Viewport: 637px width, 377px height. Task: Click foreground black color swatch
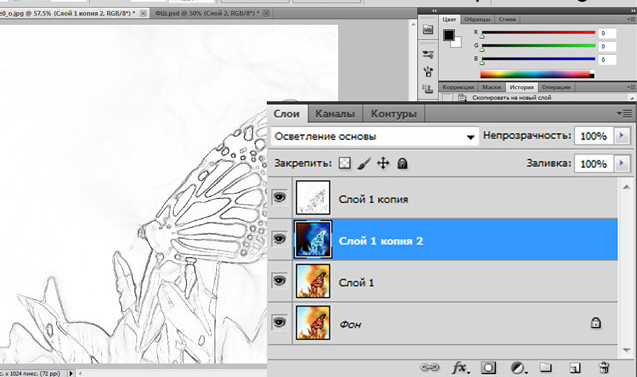448,35
